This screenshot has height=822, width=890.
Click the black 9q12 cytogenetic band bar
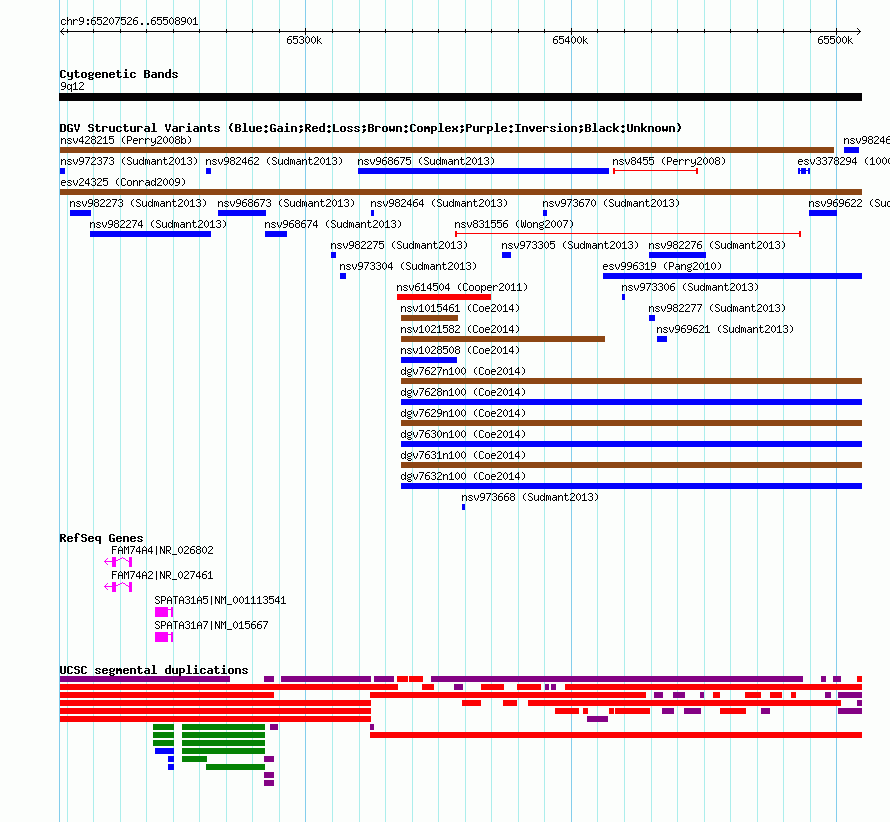[460, 97]
